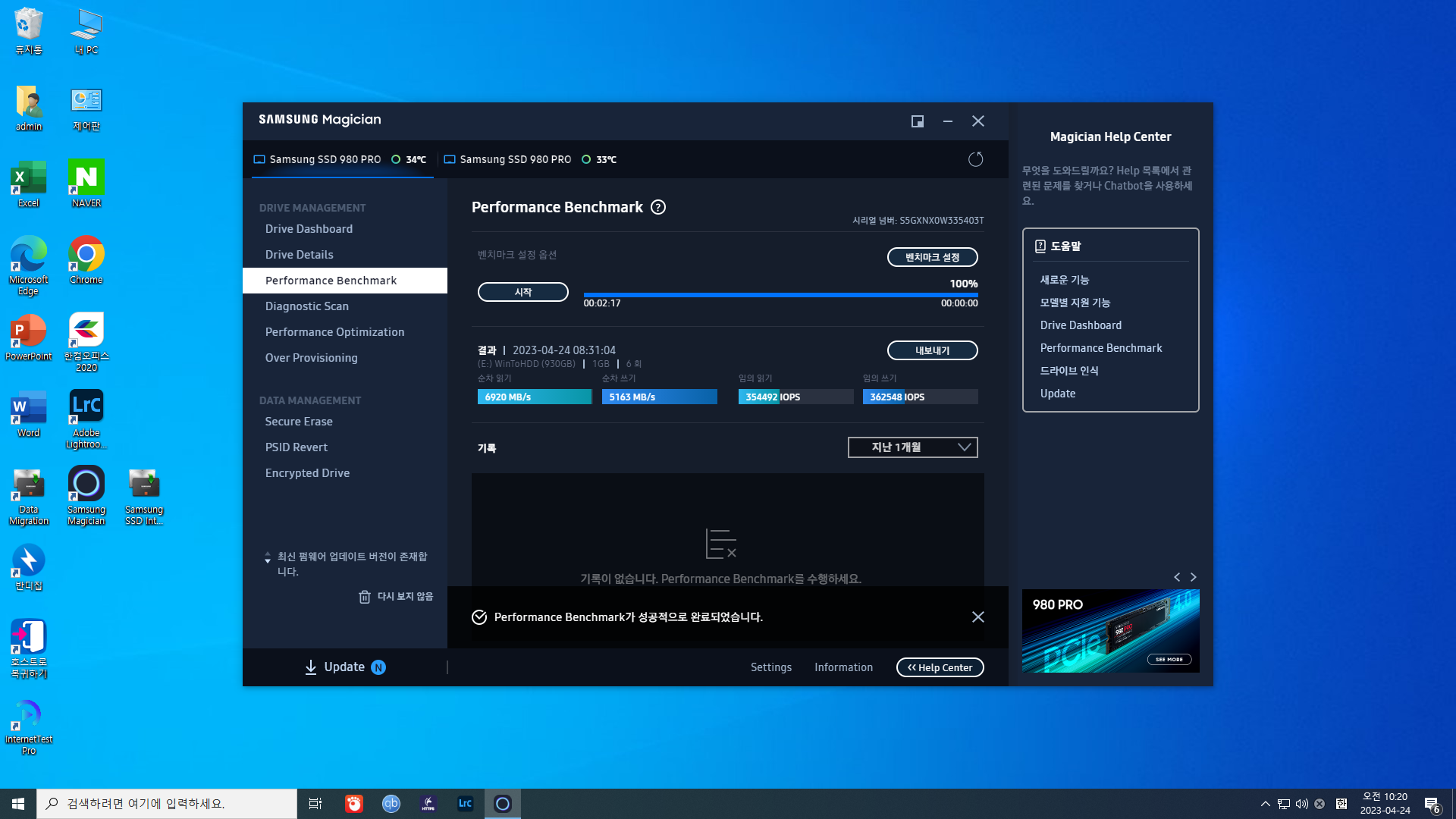The image size is (1456, 819).
Task: Open the Update help topic
Action: pyautogui.click(x=1058, y=394)
